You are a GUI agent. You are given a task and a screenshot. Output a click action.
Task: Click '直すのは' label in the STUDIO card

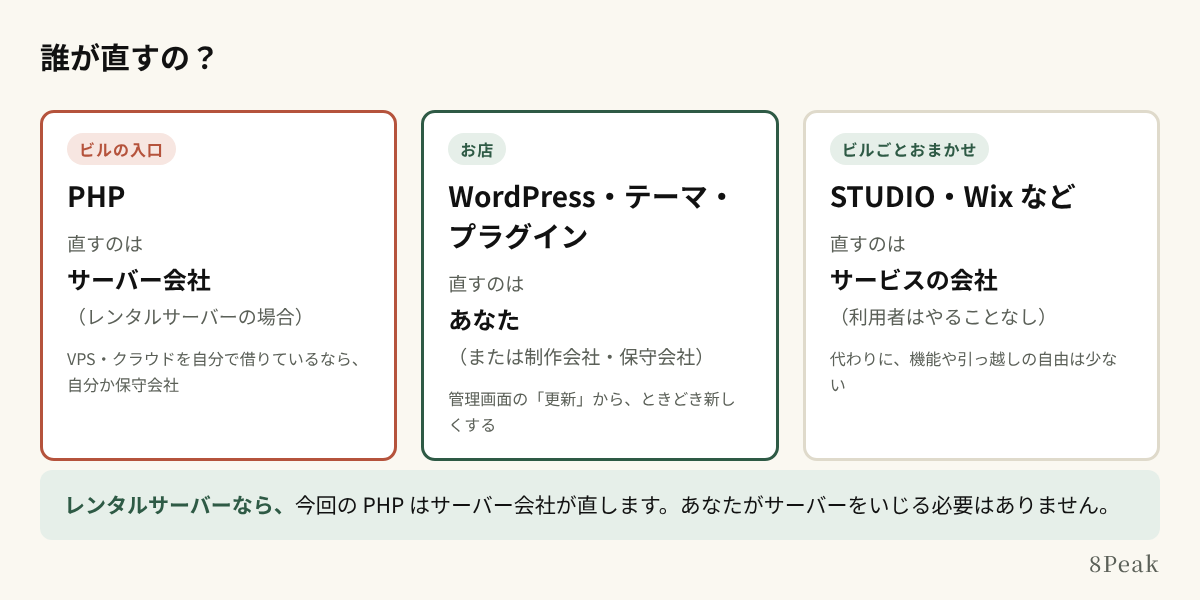pos(868,243)
